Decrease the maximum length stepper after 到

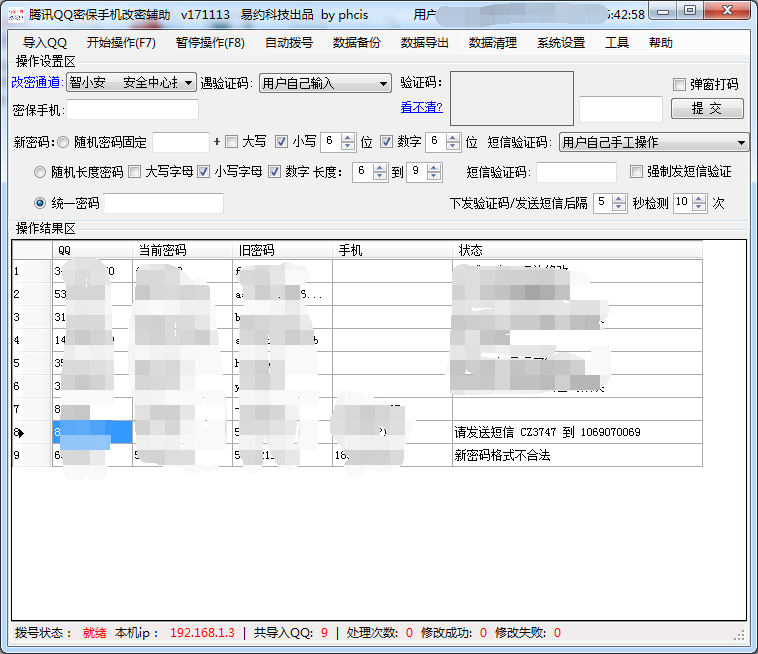(x=434, y=177)
